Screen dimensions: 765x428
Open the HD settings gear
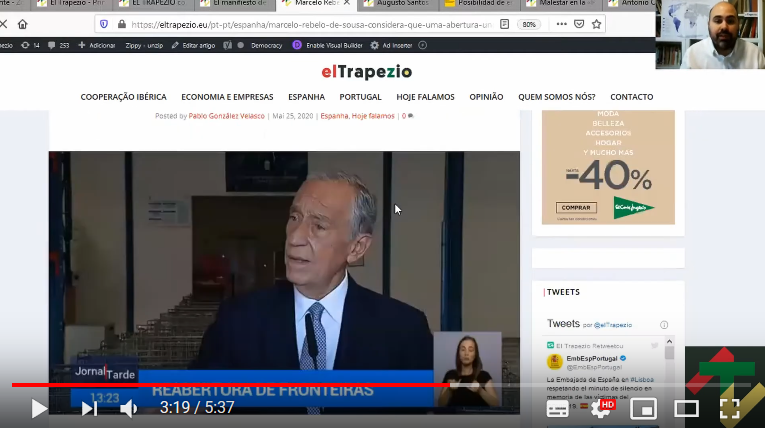coord(602,408)
